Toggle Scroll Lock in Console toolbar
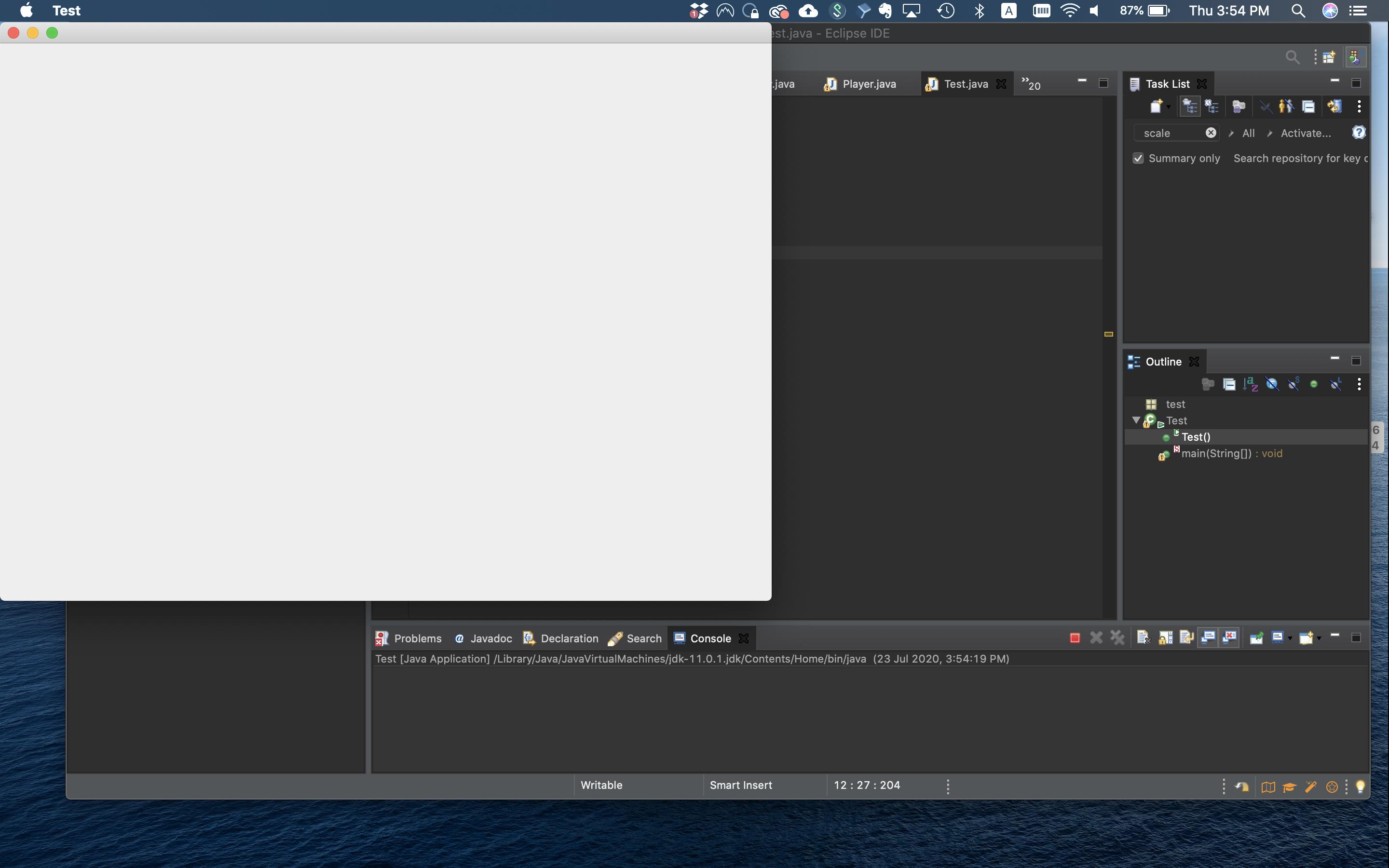This screenshot has width=1389, height=868. point(1165,638)
